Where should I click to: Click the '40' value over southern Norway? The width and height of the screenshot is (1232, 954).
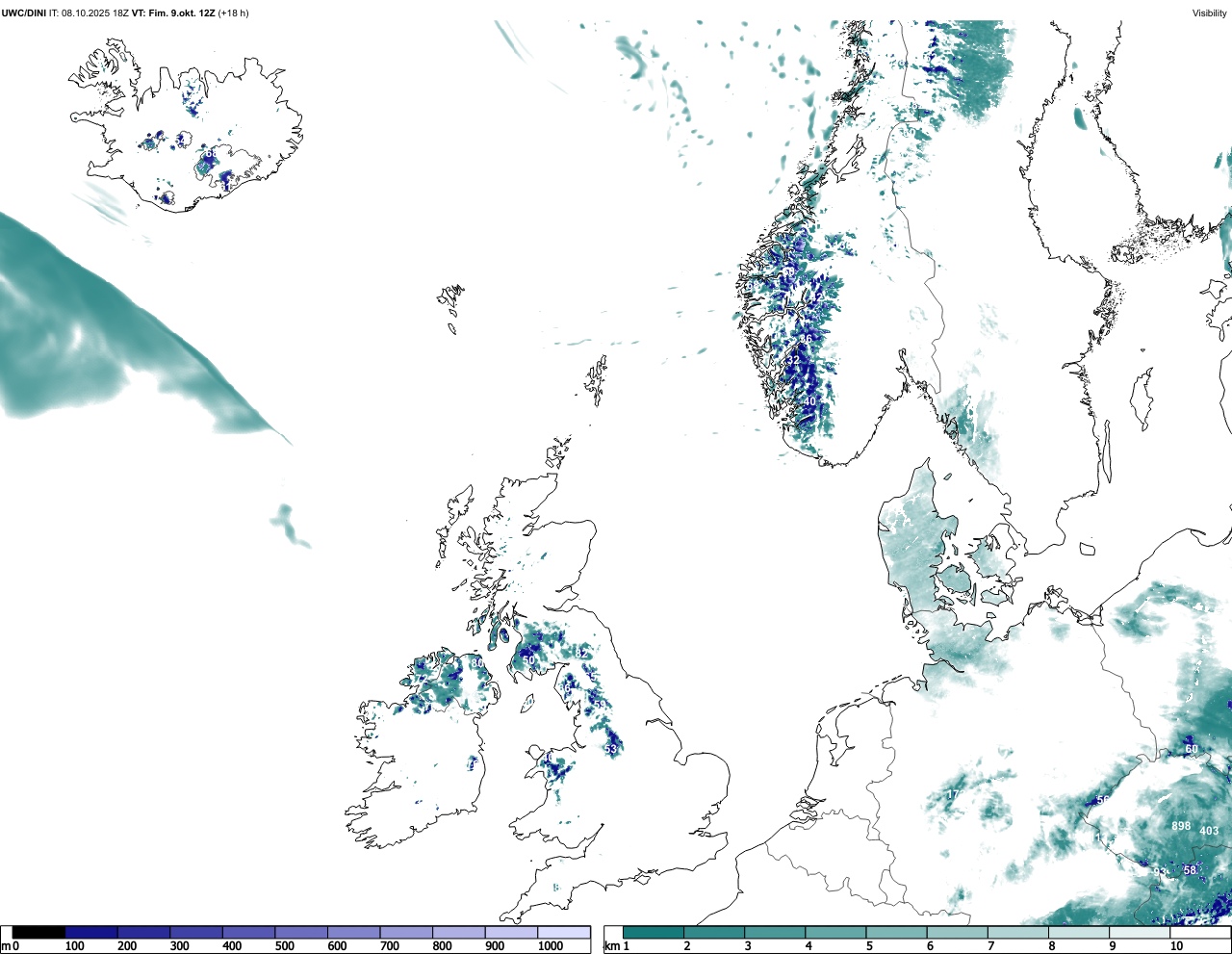click(809, 401)
